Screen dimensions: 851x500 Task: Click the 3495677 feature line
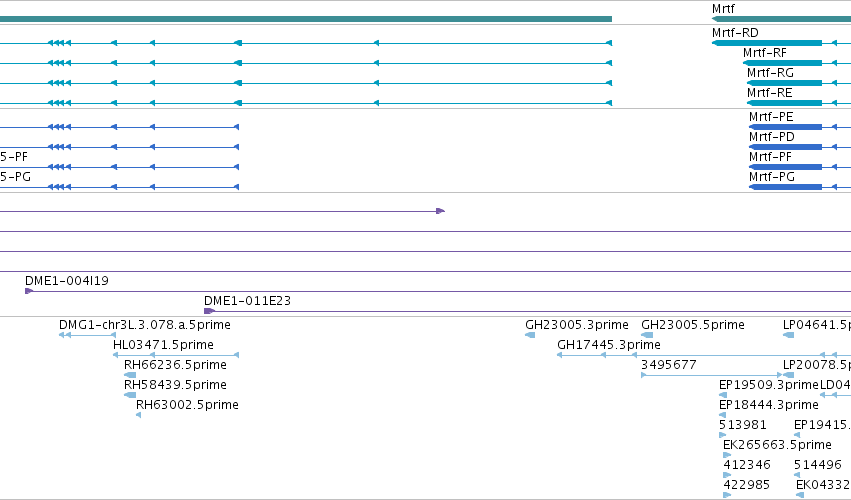712,375
